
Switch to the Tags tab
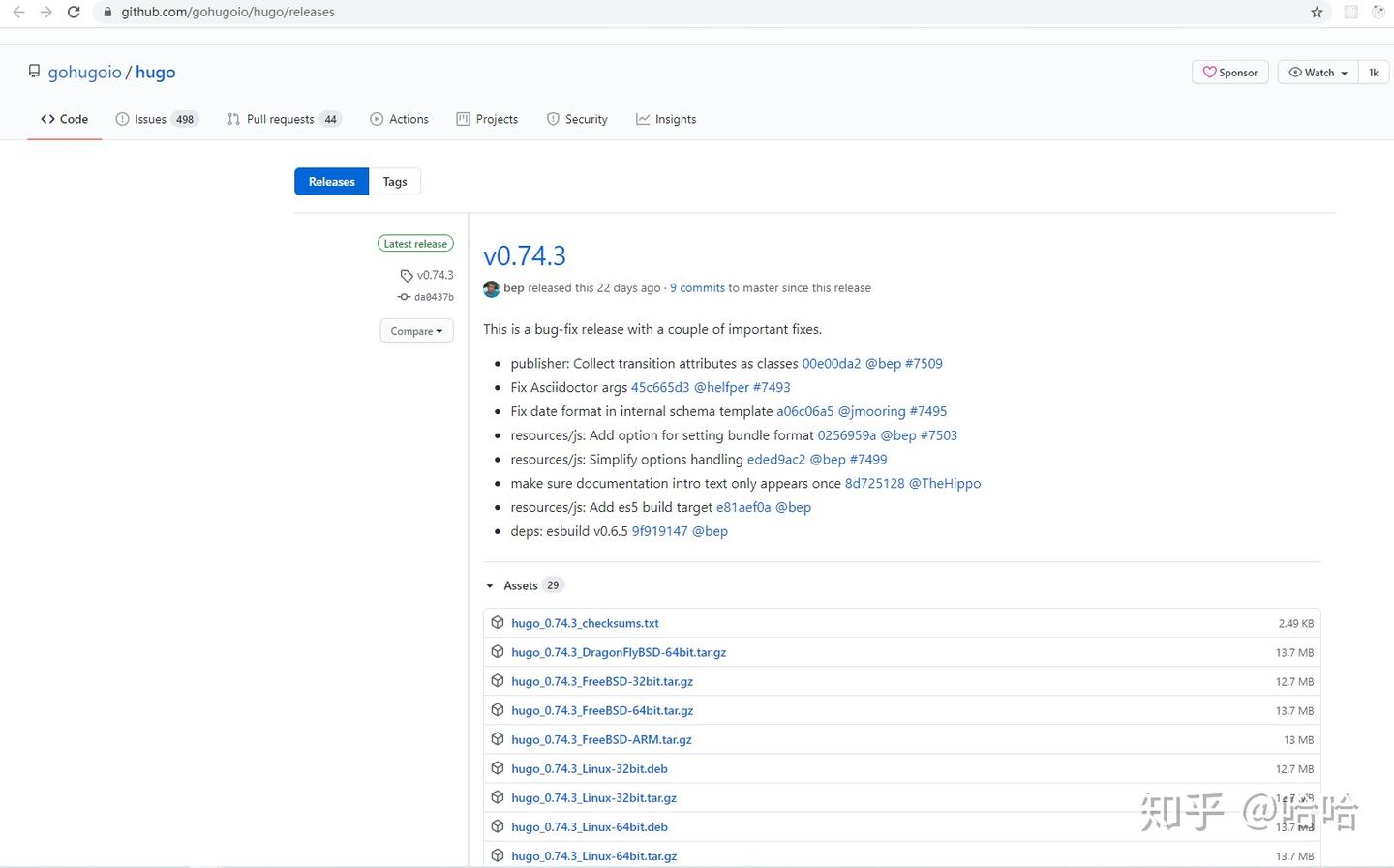click(x=395, y=182)
